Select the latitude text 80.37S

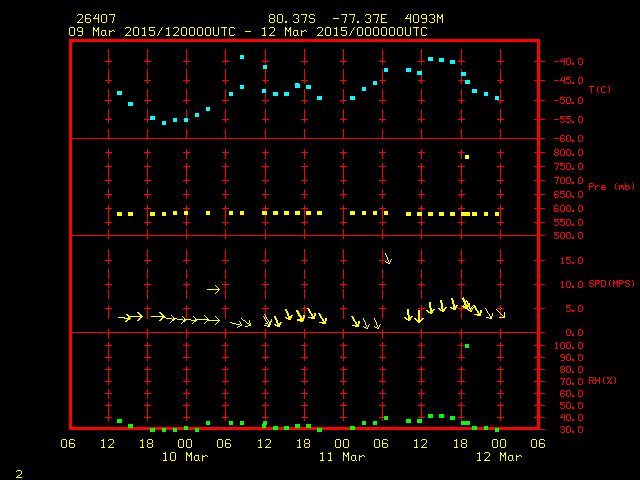coord(292,19)
